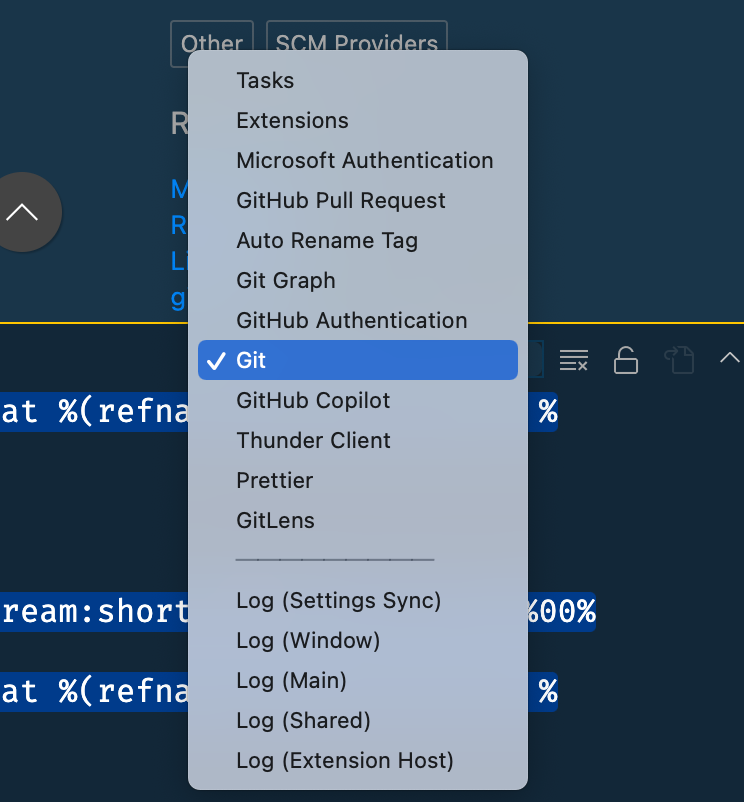Choose GitHub Copilot output channel

click(357, 400)
